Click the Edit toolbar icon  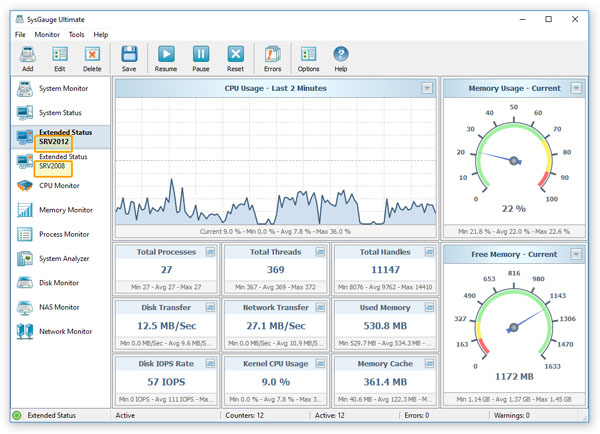coord(60,59)
